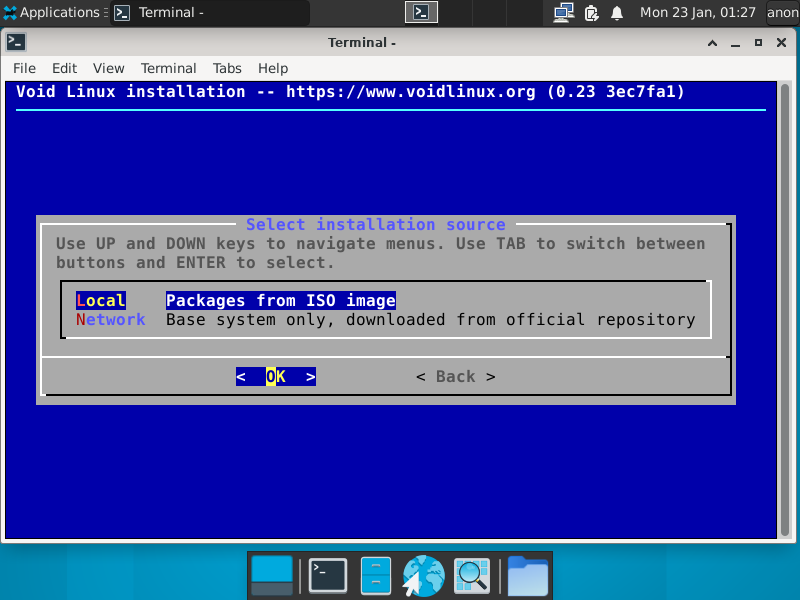Viewport: 800px width, 600px height.
Task: Open the File Manager cabinet icon in the dock
Action: tap(376, 576)
